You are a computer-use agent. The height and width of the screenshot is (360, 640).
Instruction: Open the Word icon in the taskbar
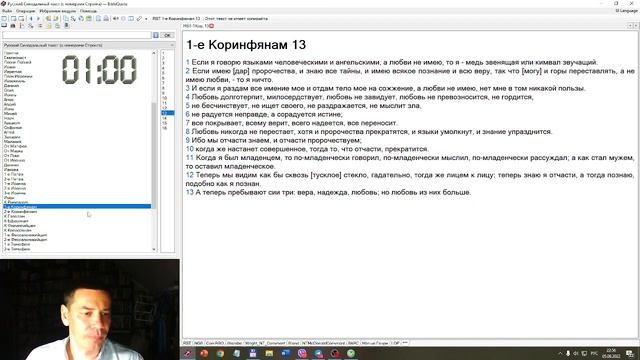(286, 353)
